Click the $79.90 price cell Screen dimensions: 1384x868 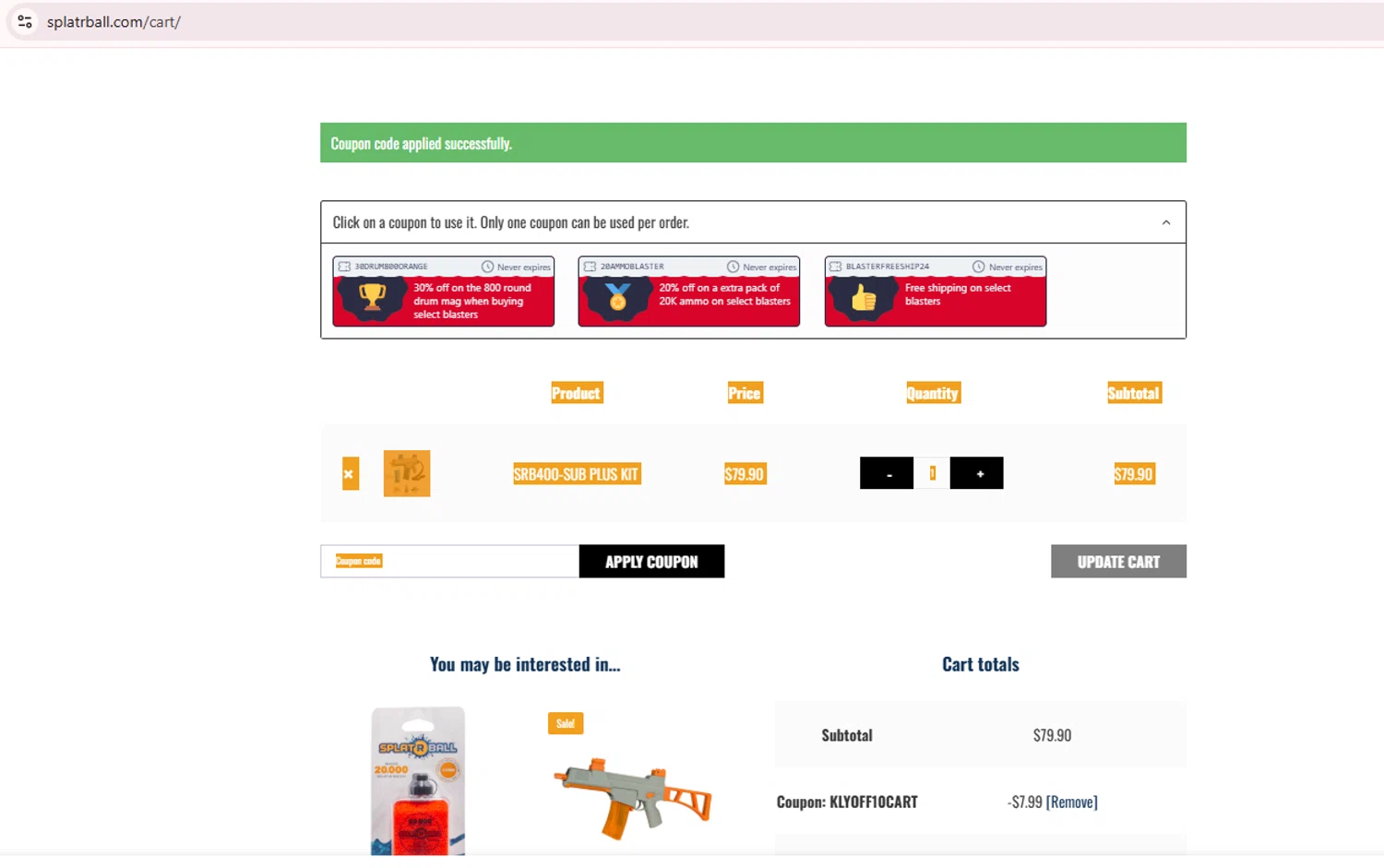coord(745,474)
